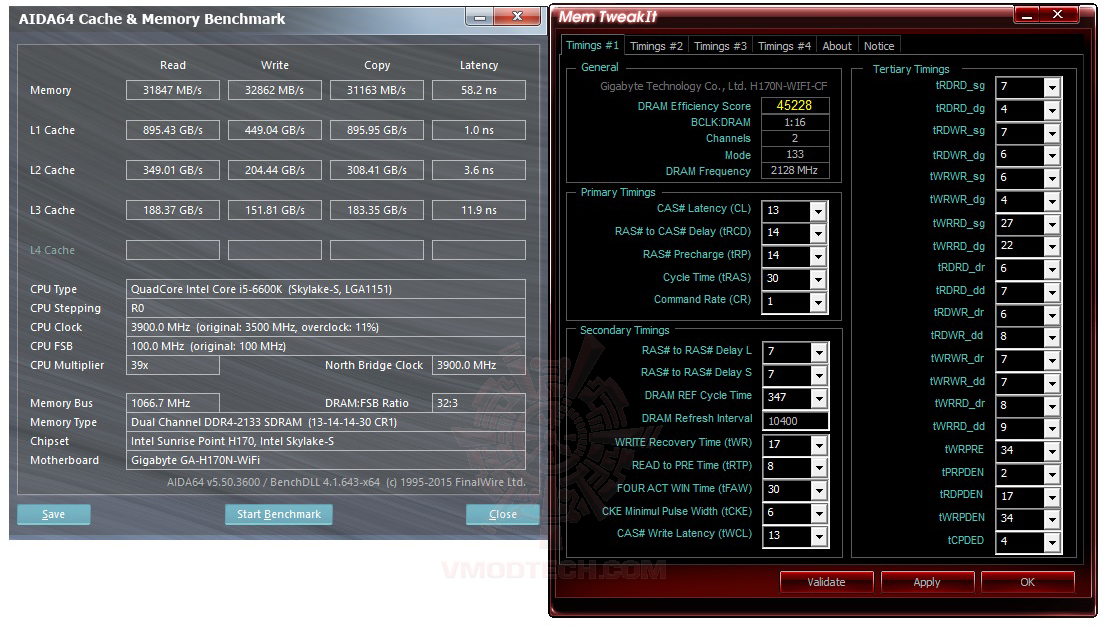
Task: Expand RAS# to RAS# Delay L dropdown
Action: (819, 352)
